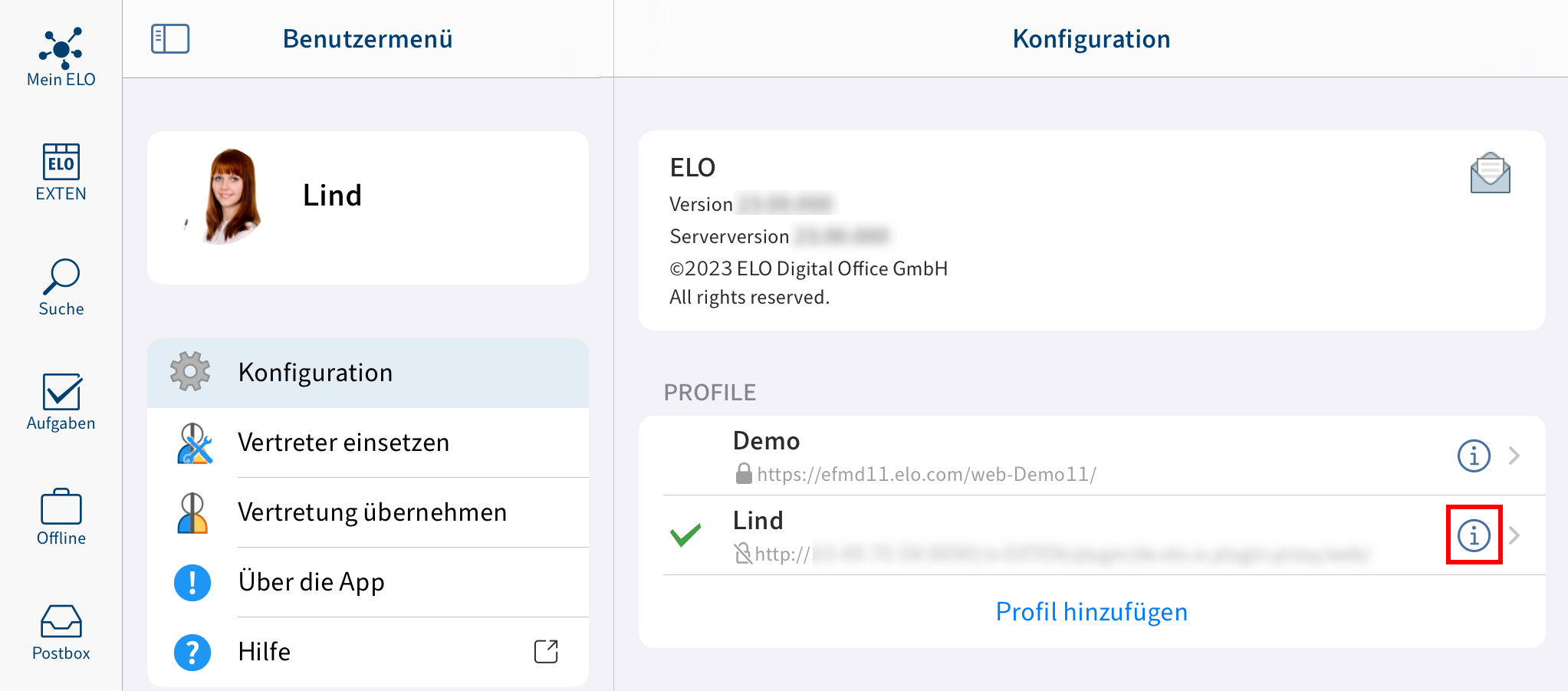Image resolution: width=1568 pixels, height=691 pixels.
Task: Click the Serverversion label
Action: coord(729,237)
